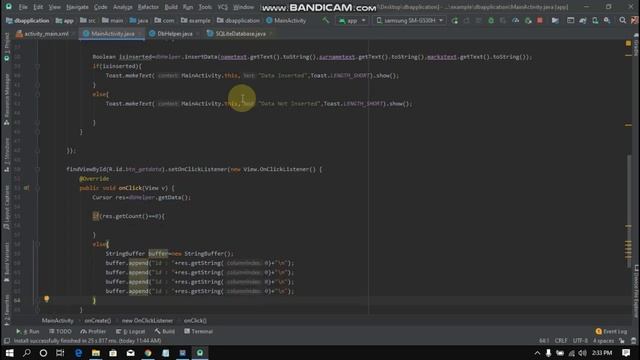Open the app run configuration dropdown
Screen dimensions: 640x360
tap(352, 20)
